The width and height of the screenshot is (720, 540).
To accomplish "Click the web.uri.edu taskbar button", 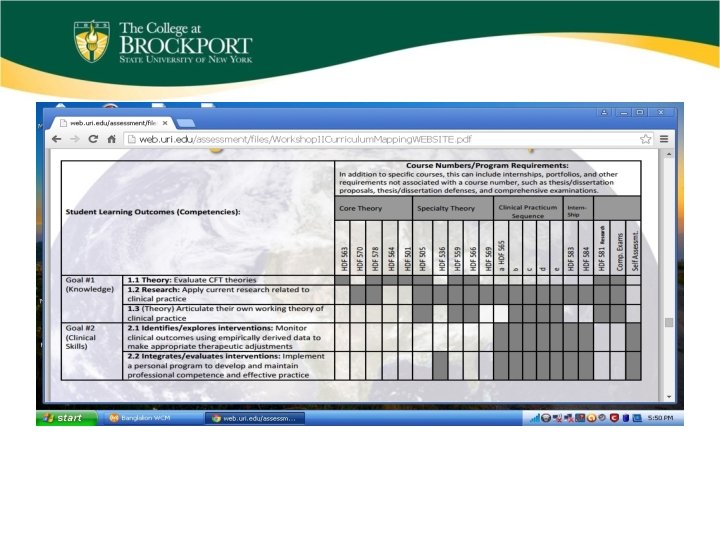I will [x=255, y=418].
